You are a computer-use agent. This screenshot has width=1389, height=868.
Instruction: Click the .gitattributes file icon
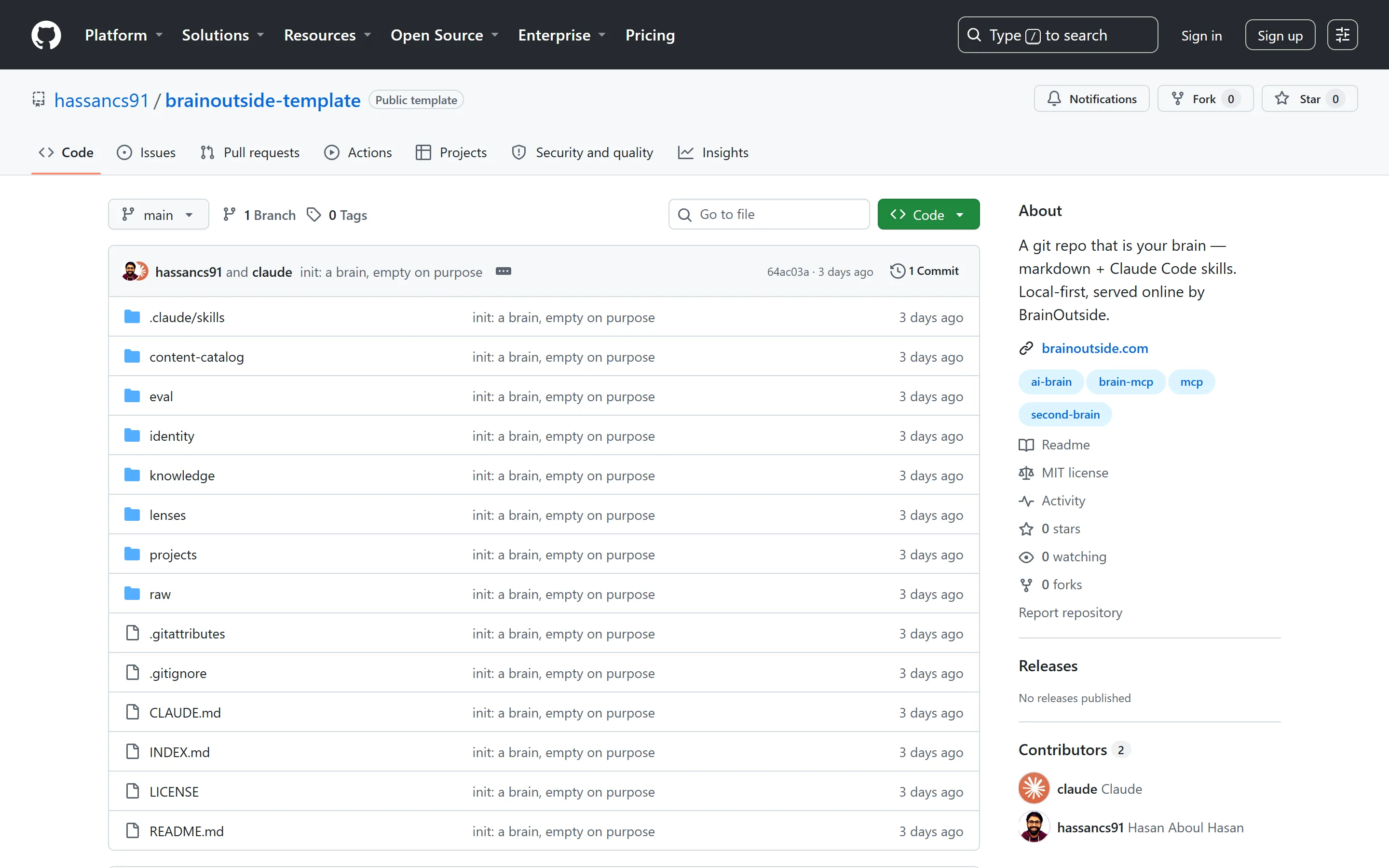pos(132,633)
